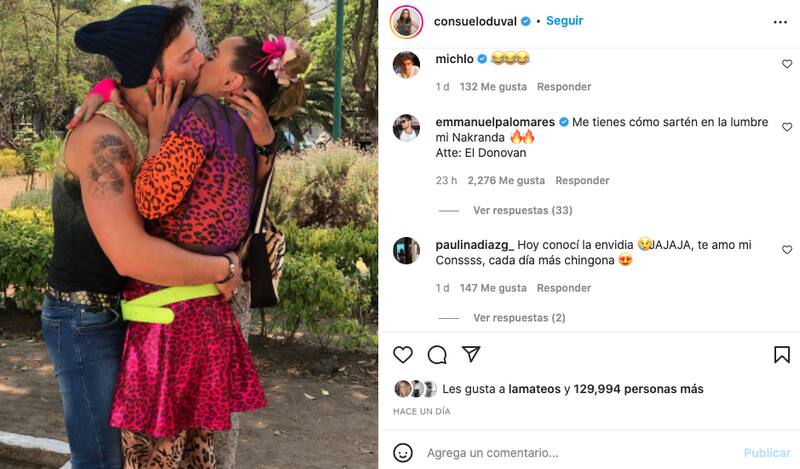This screenshot has width=800, height=469.
Task: Like emmanuelpalomares's comment
Action: coord(787,127)
